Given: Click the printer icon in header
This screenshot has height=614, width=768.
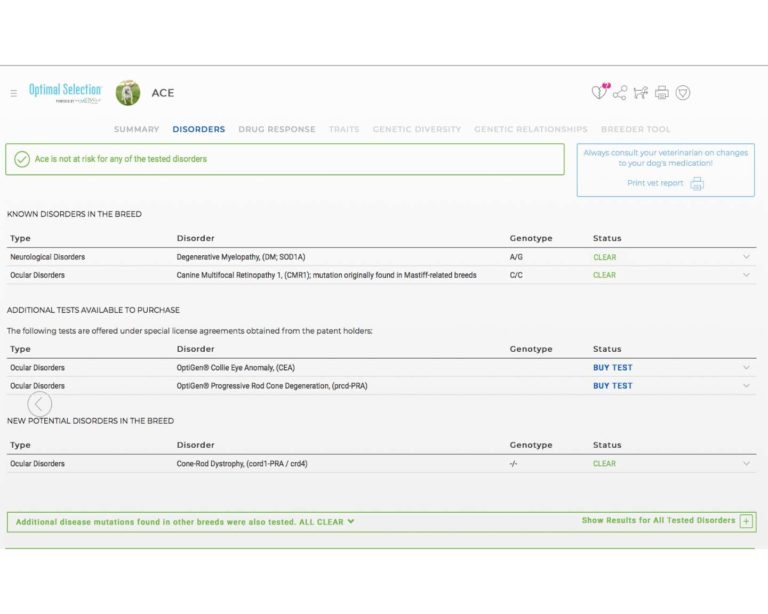Looking at the screenshot, I should (x=662, y=93).
